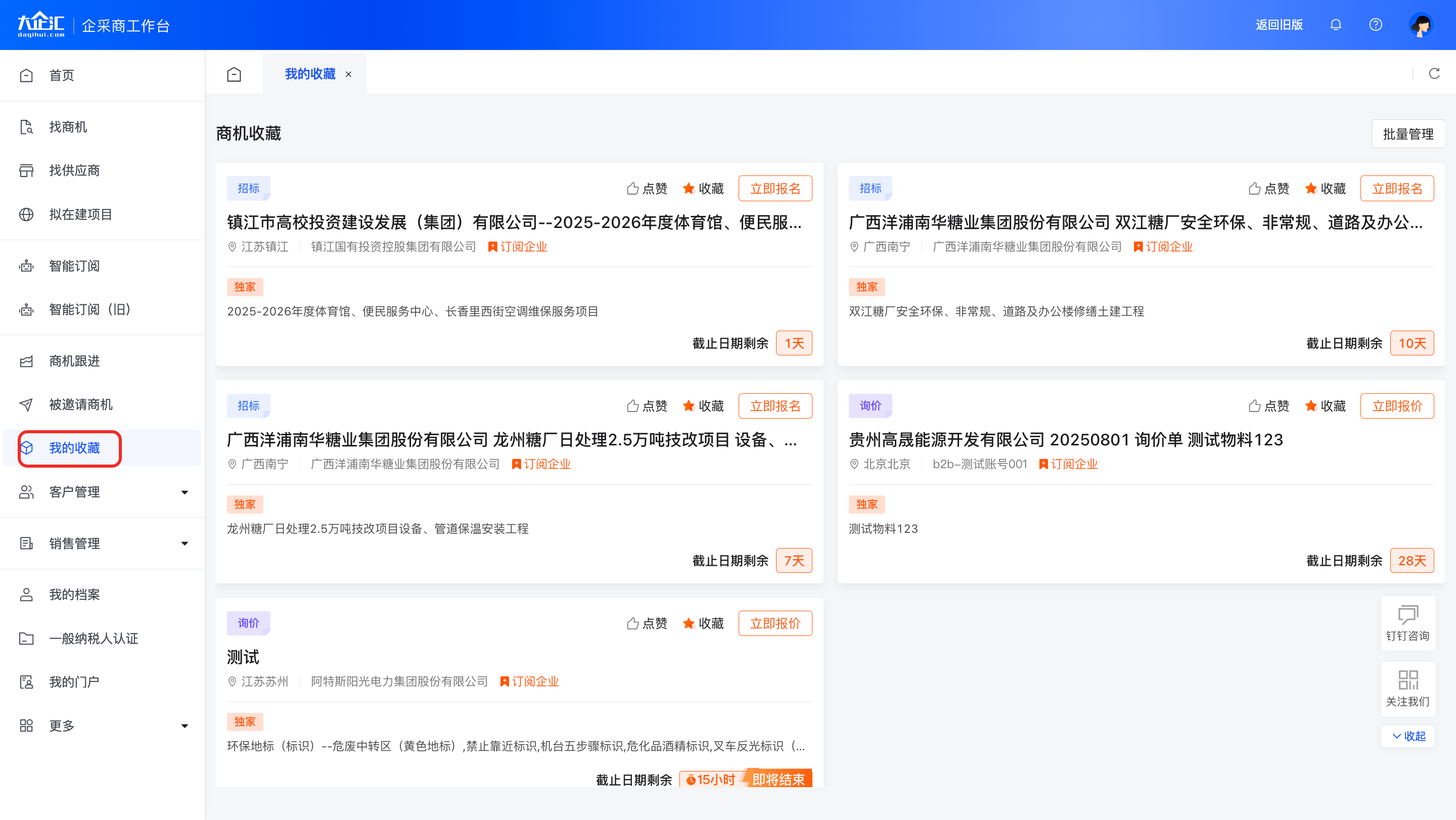This screenshot has width=1456, height=820.
Task: Like the 测试 card
Action: pyautogui.click(x=647, y=623)
